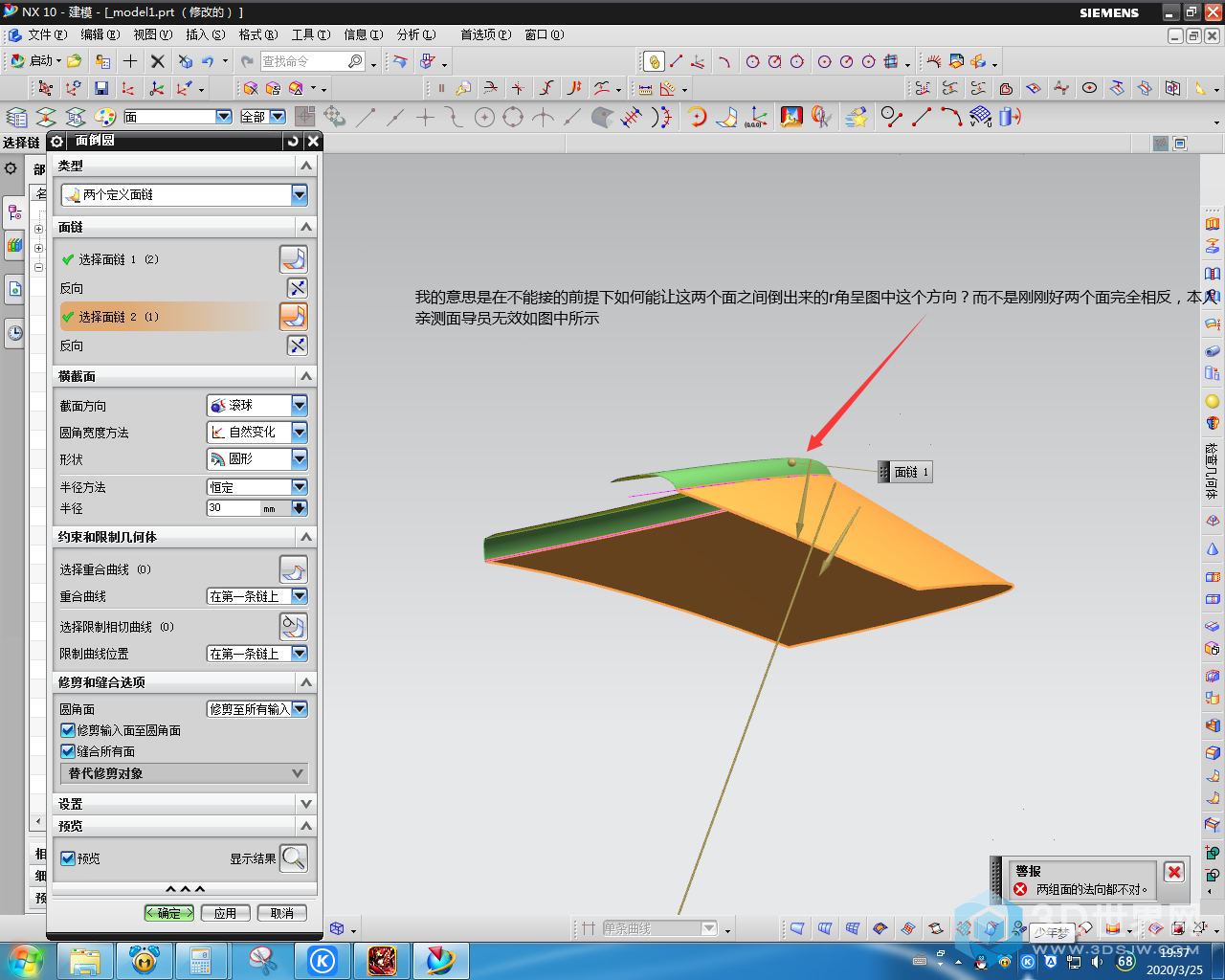Click the Undo arrow icon

pyautogui.click(x=209, y=61)
